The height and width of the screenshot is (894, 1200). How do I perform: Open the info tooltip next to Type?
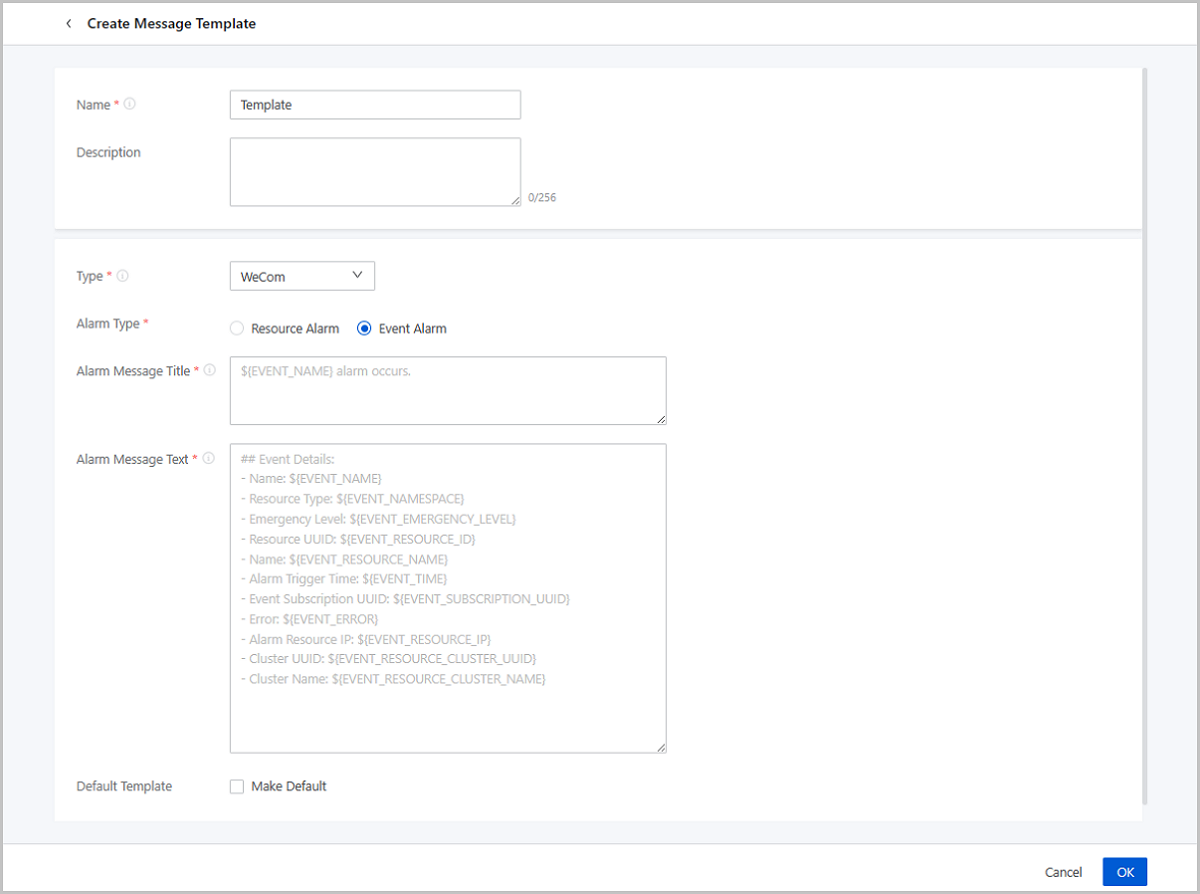pos(123,276)
